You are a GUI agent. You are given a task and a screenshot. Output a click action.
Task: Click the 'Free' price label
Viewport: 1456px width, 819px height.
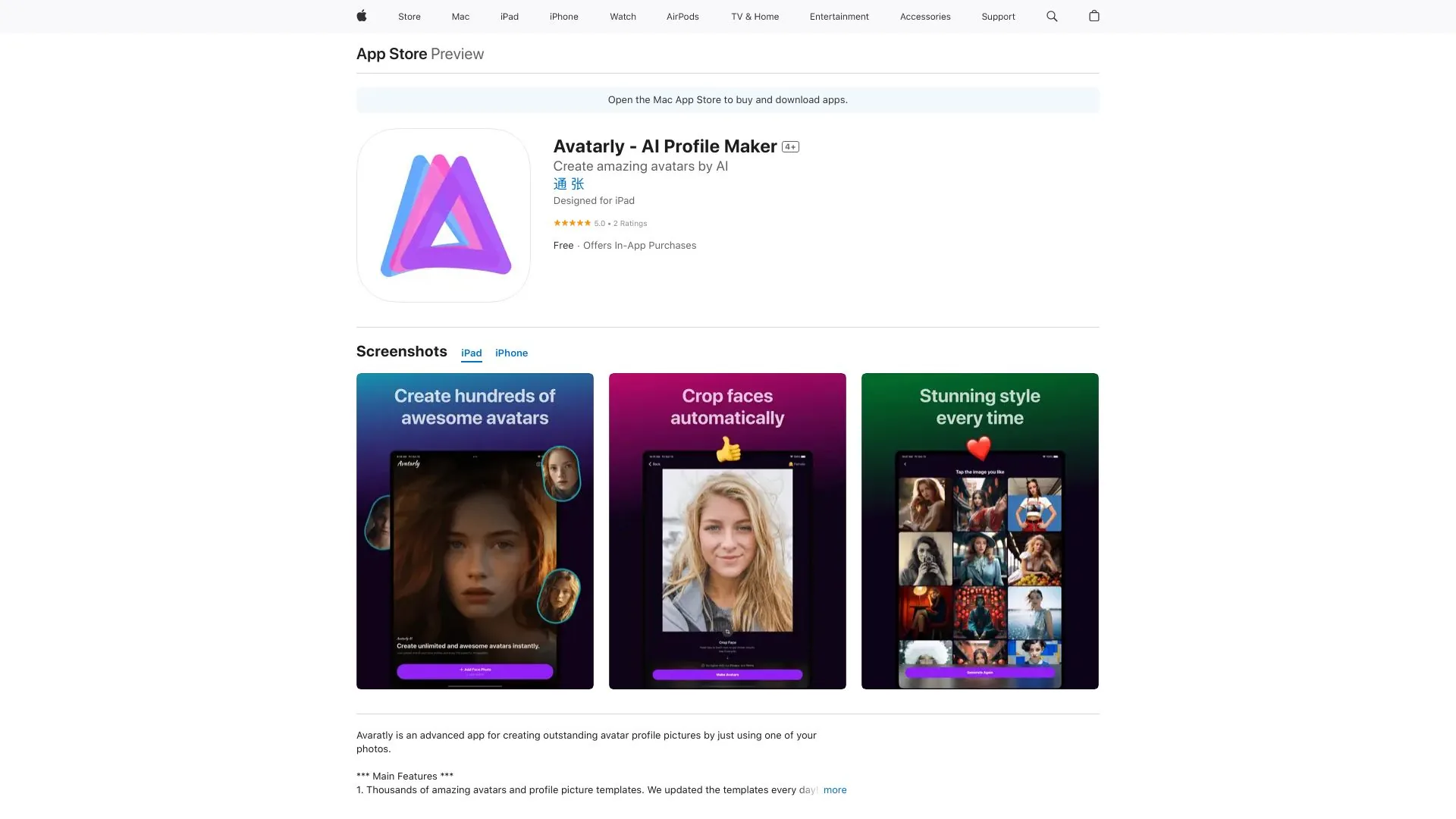pyautogui.click(x=563, y=246)
